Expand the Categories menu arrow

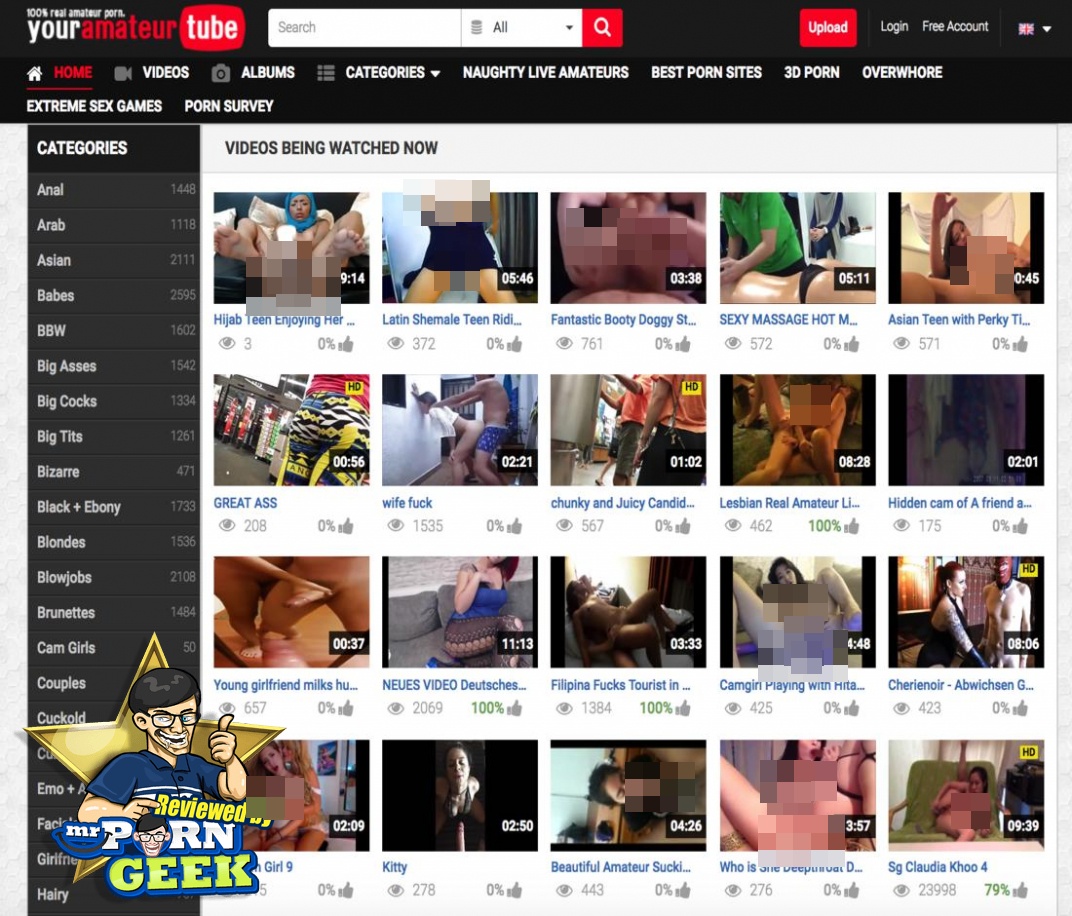(x=435, y=74)
